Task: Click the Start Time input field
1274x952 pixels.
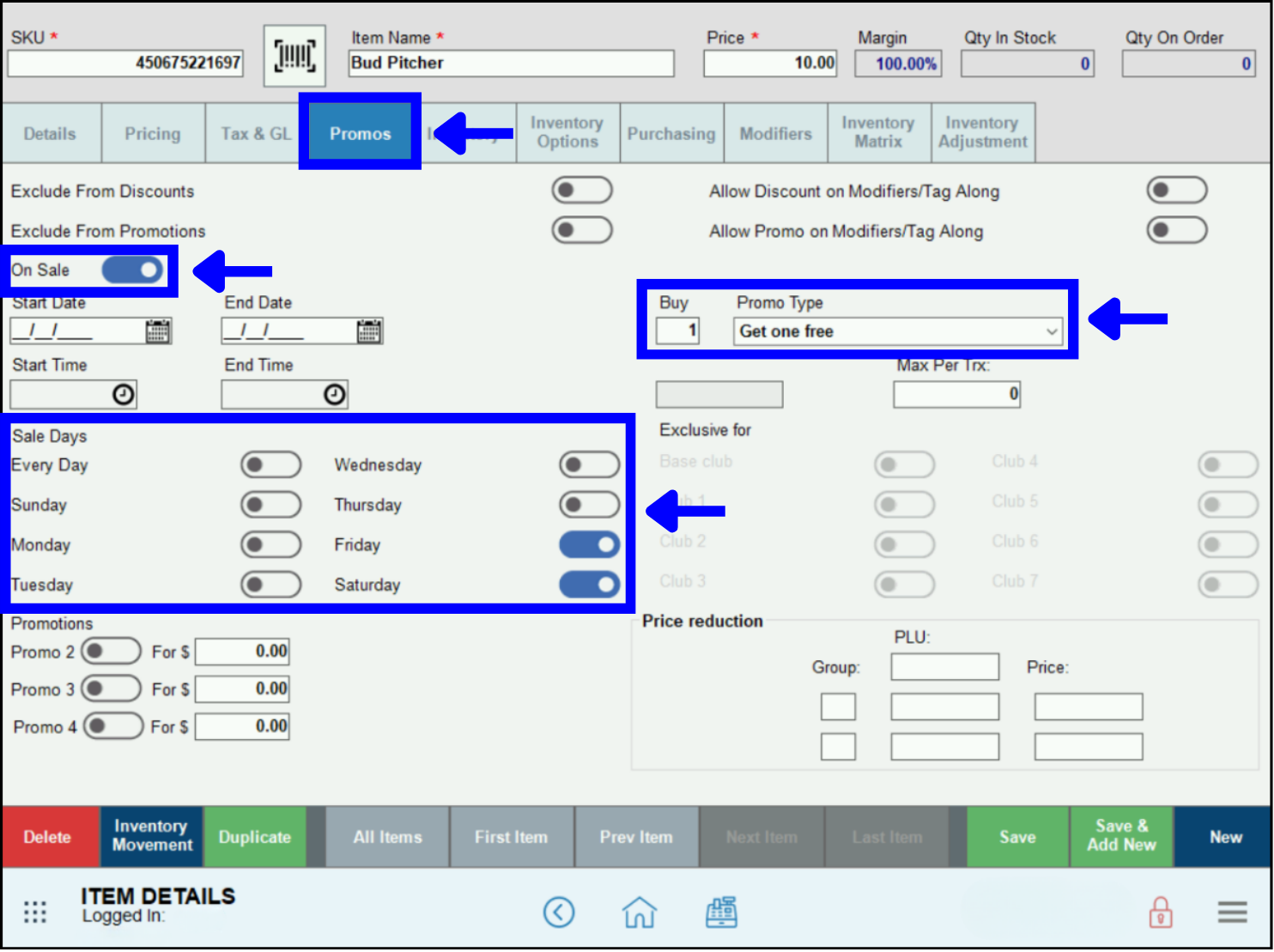Action: [x=74, y=395]
